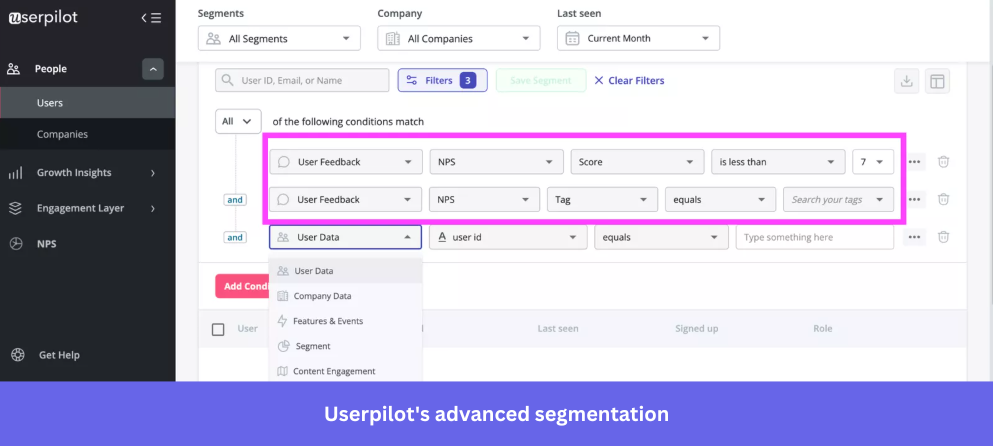Select Features & Events option

click(345, 321)
